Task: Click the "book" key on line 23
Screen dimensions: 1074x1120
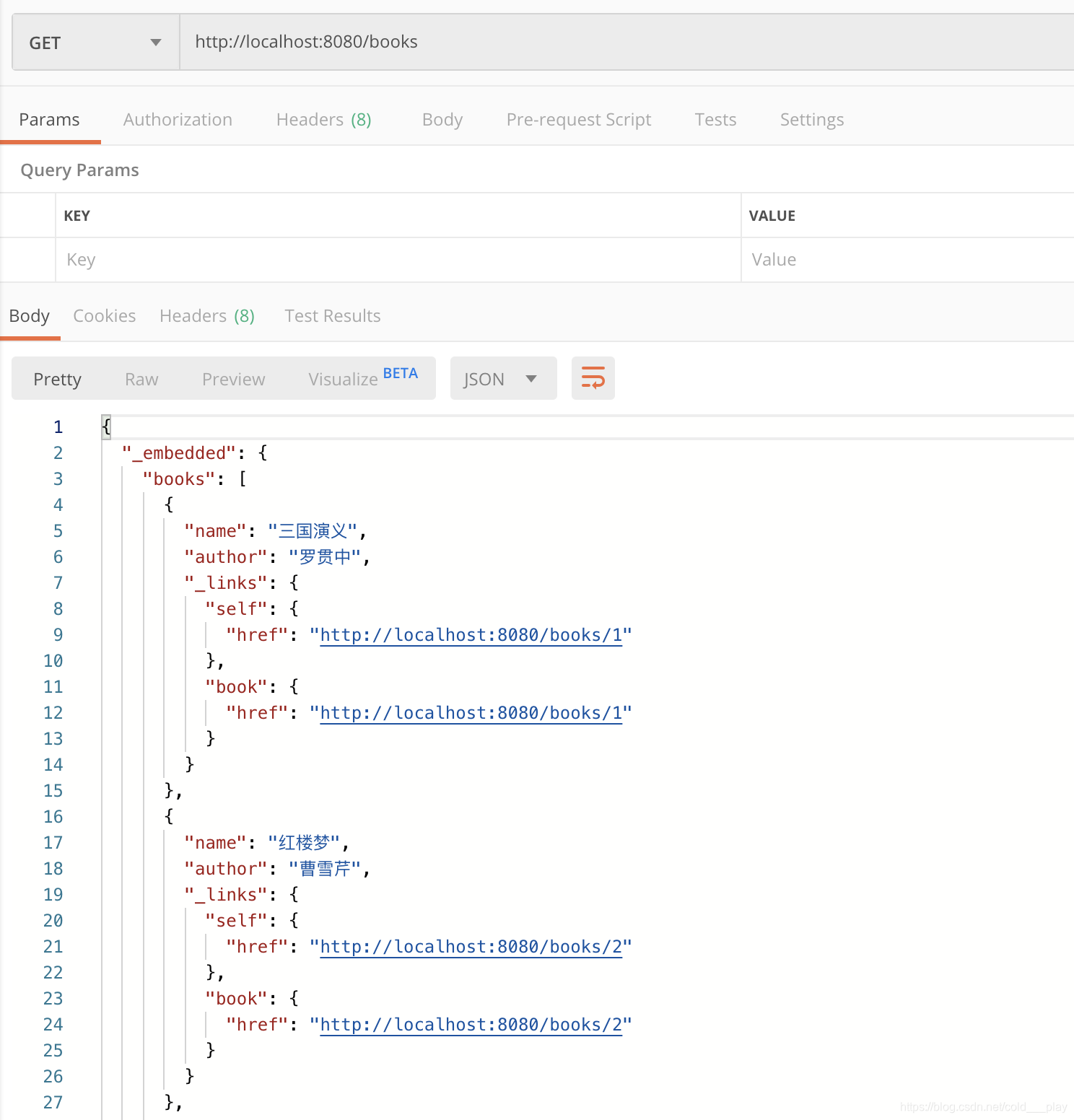Action: coord(237,999)
